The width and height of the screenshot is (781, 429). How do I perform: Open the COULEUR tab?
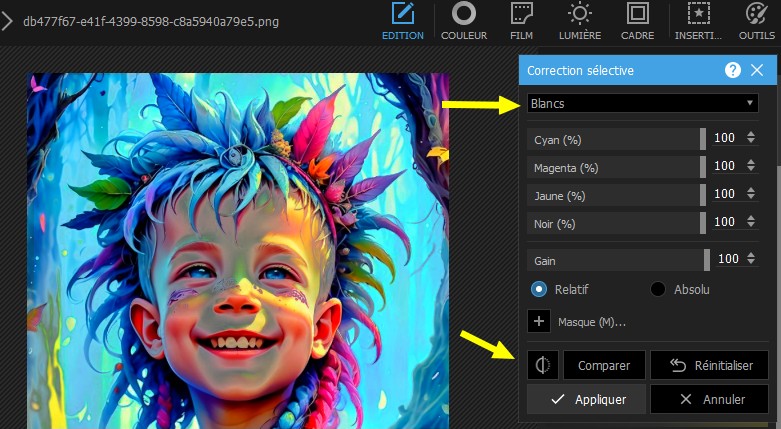[x=464, y=21]
